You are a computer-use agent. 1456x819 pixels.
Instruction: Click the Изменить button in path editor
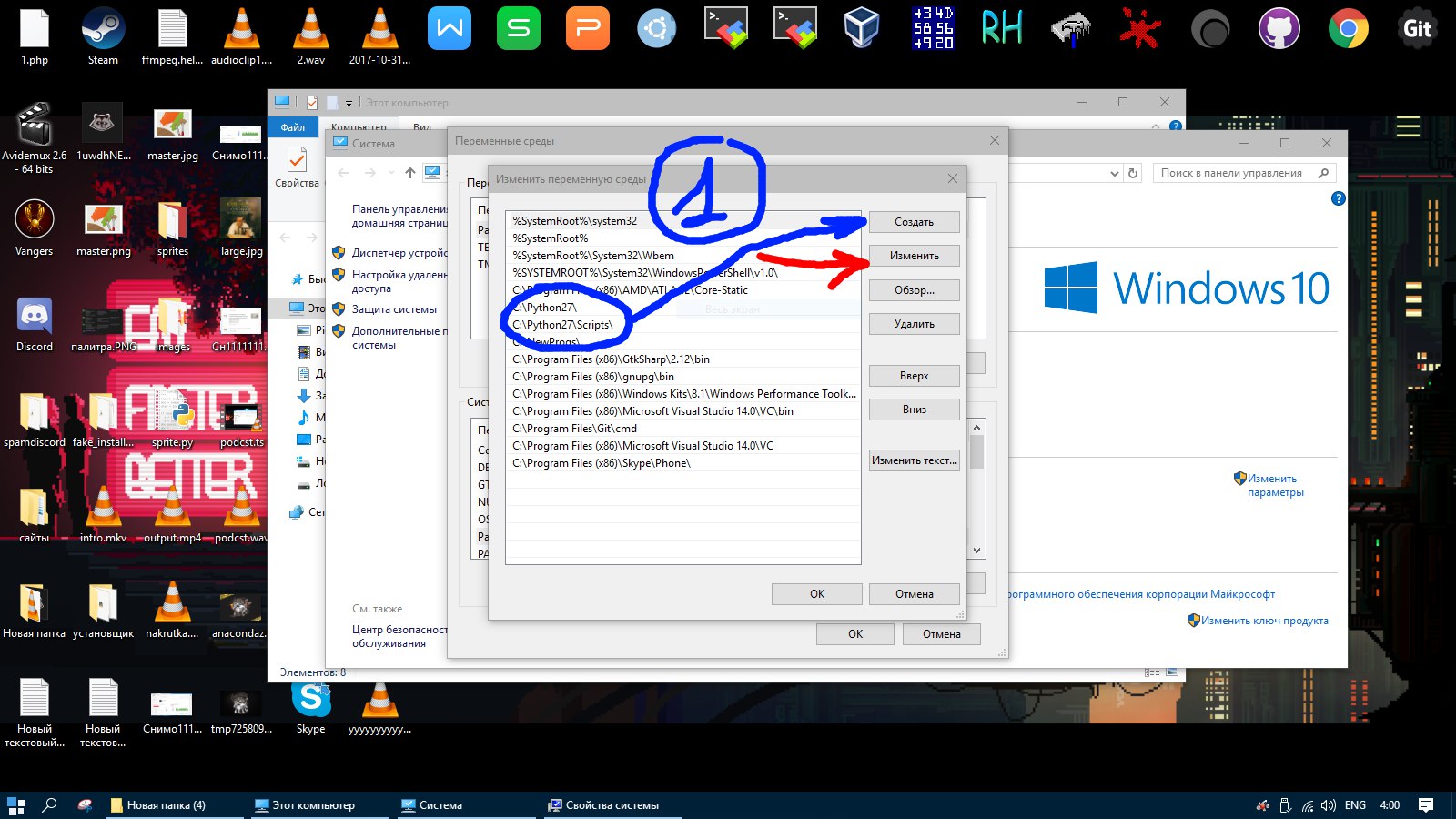pos(914,256)
